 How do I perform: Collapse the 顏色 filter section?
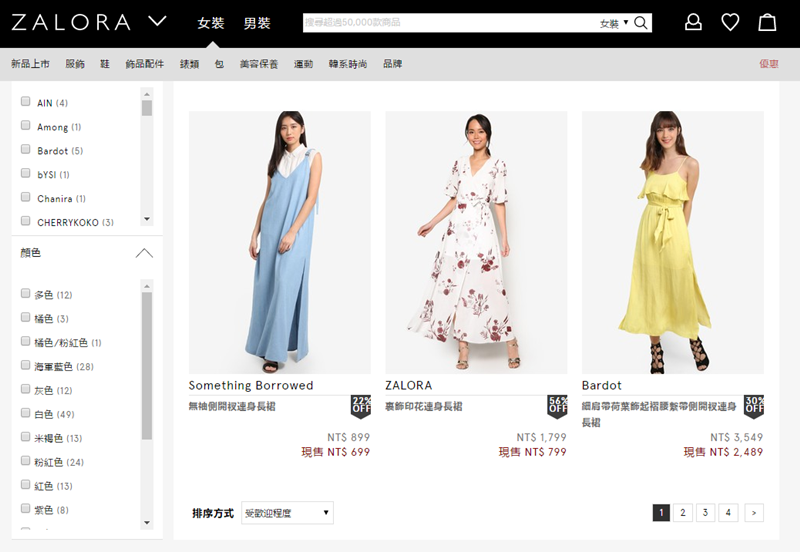tap(144, 253)
